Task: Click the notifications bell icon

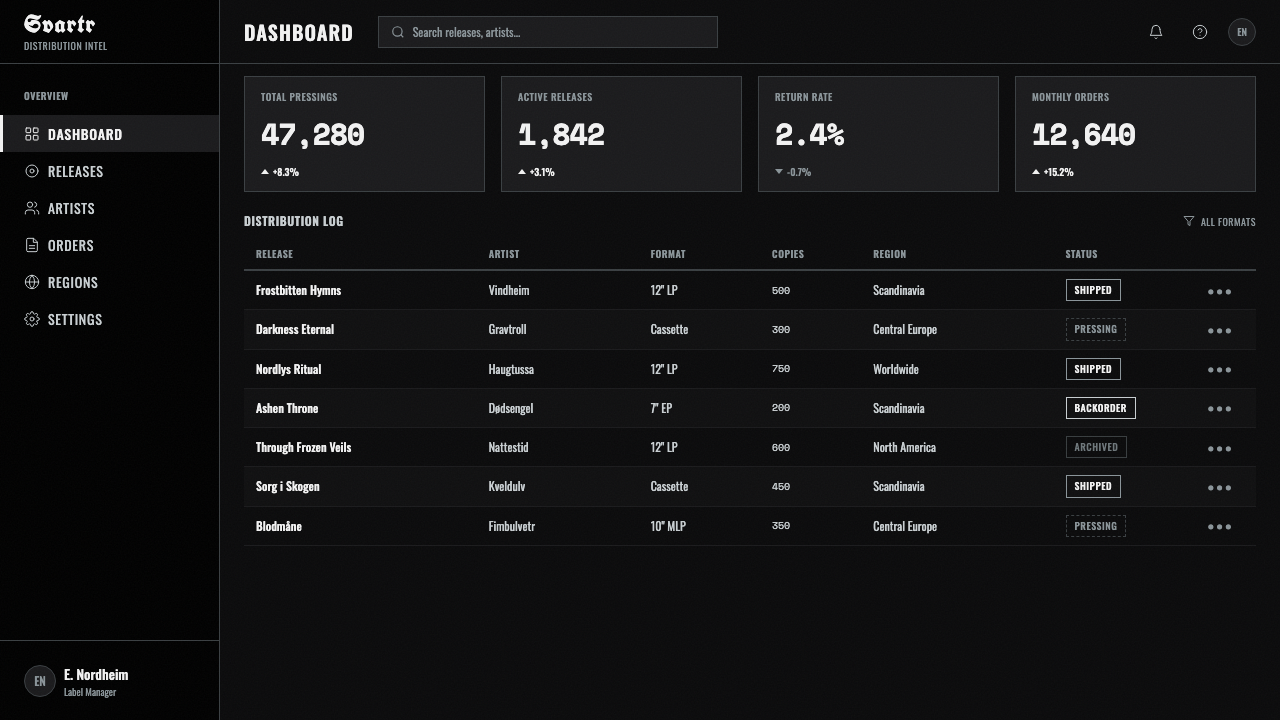Action: coord(1156,32)
